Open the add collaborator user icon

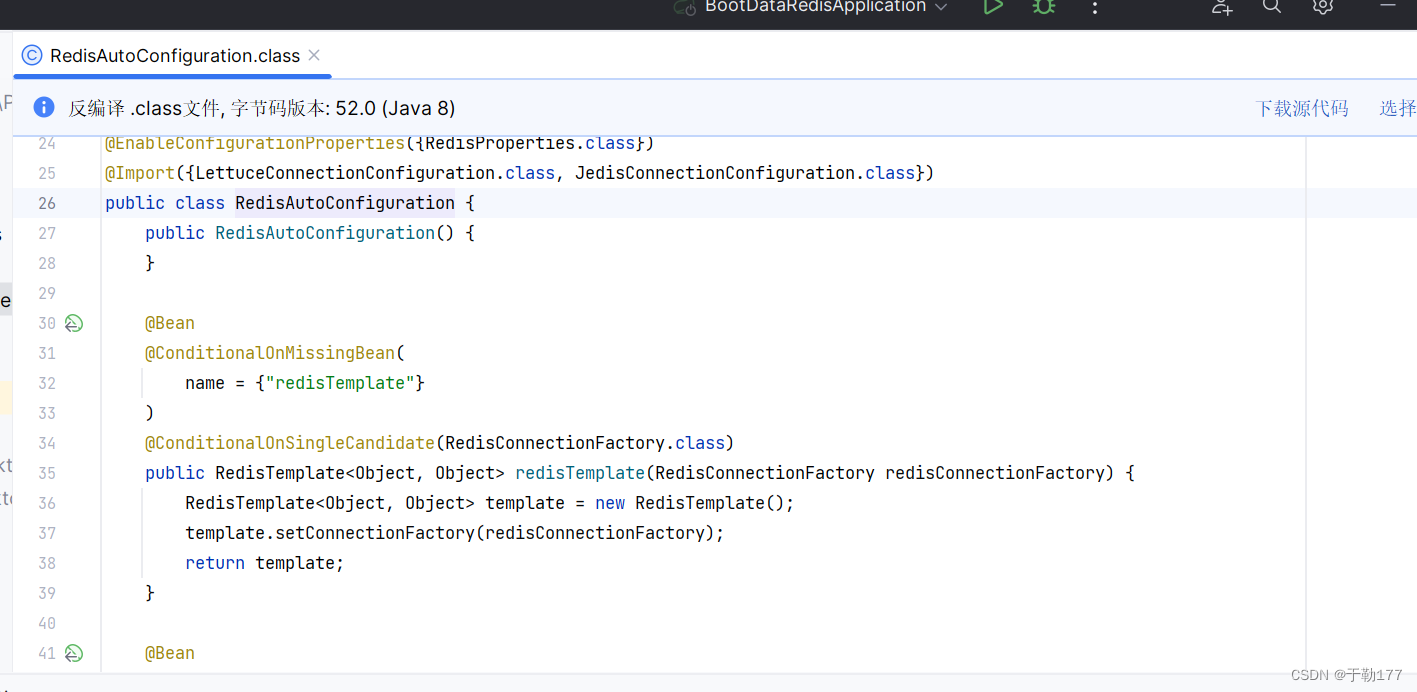click(1222, 7)
